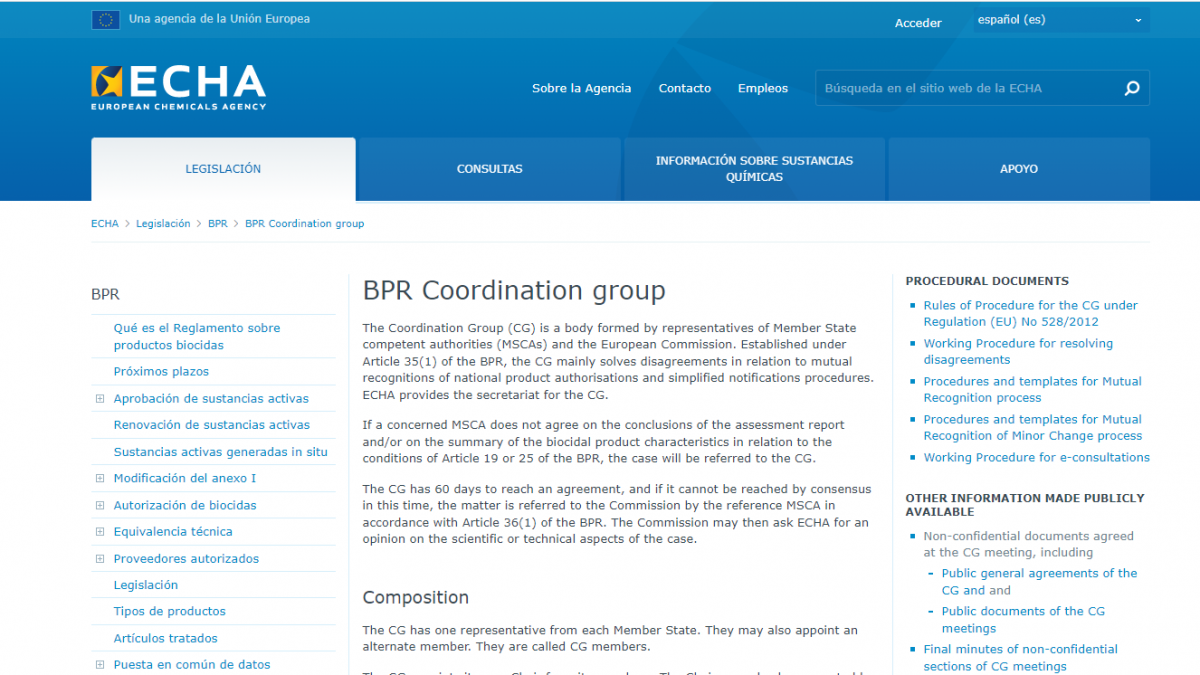The height and width of the screenshot is (675, 1200).
Task: Click the search magnifier icon
Action: (x=1132, y=88)
